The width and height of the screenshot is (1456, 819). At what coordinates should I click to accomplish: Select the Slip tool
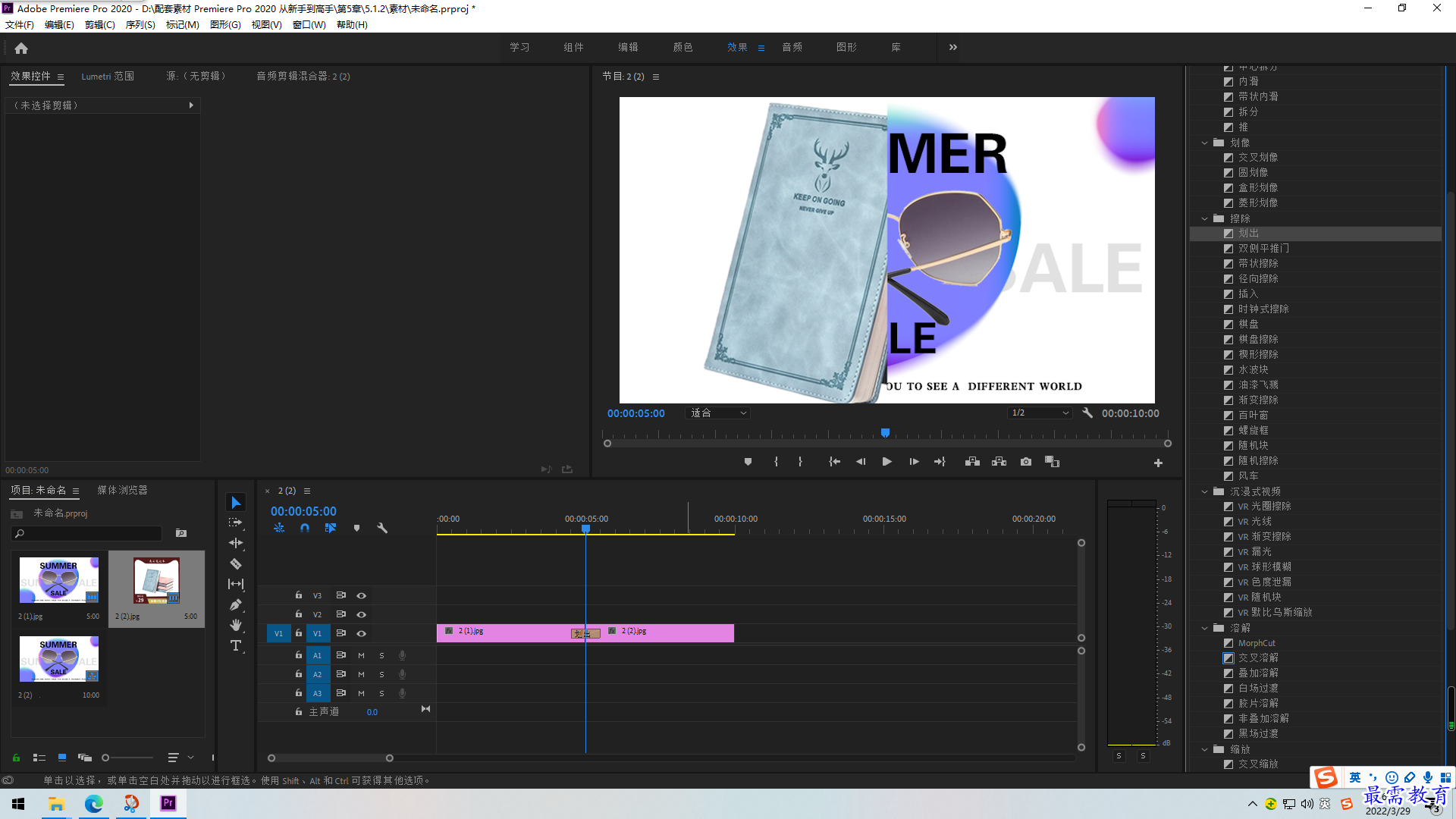click(x=236, y=584)
